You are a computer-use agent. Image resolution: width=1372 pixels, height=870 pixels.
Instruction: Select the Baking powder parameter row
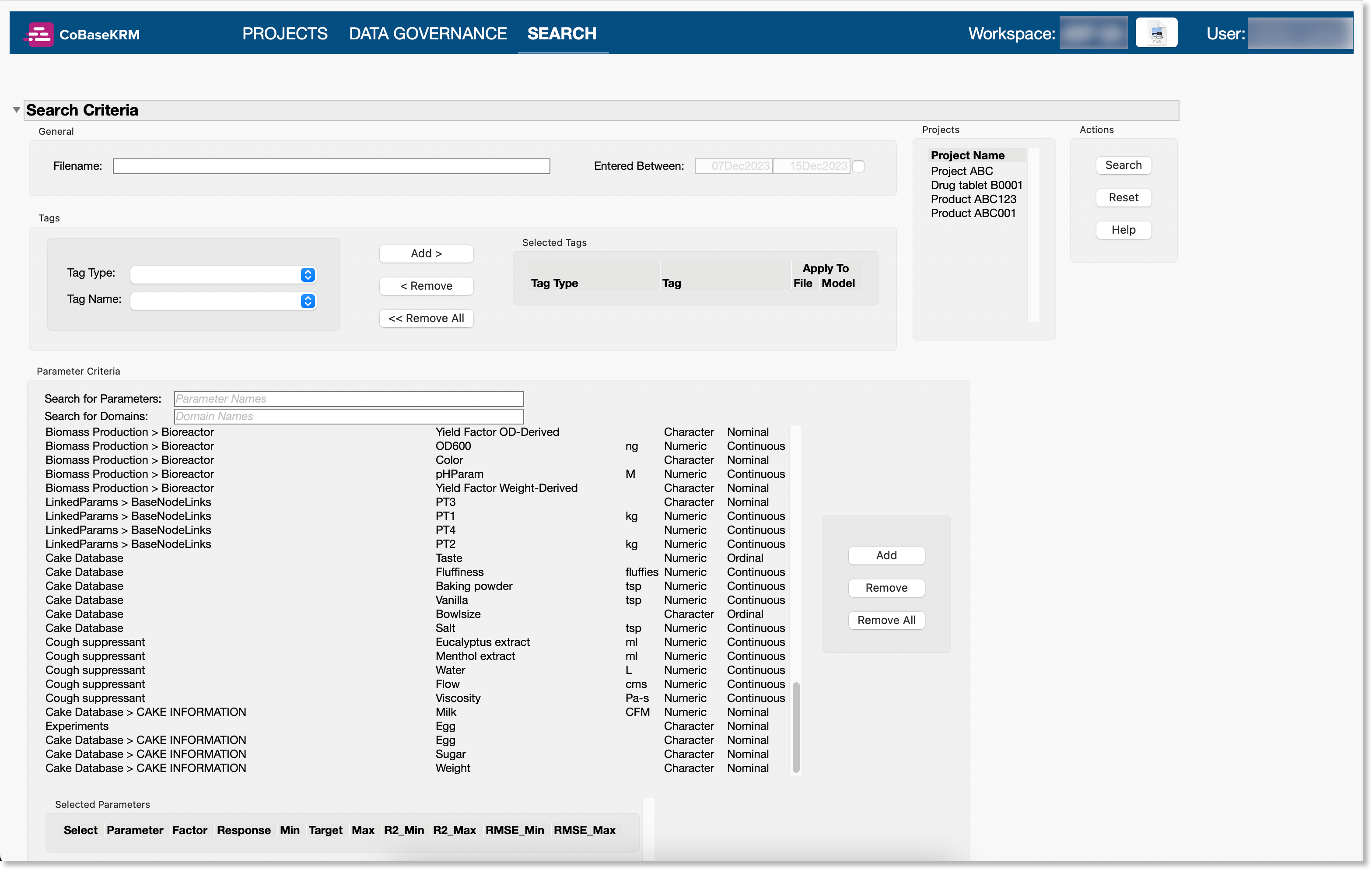pos(415,586)
